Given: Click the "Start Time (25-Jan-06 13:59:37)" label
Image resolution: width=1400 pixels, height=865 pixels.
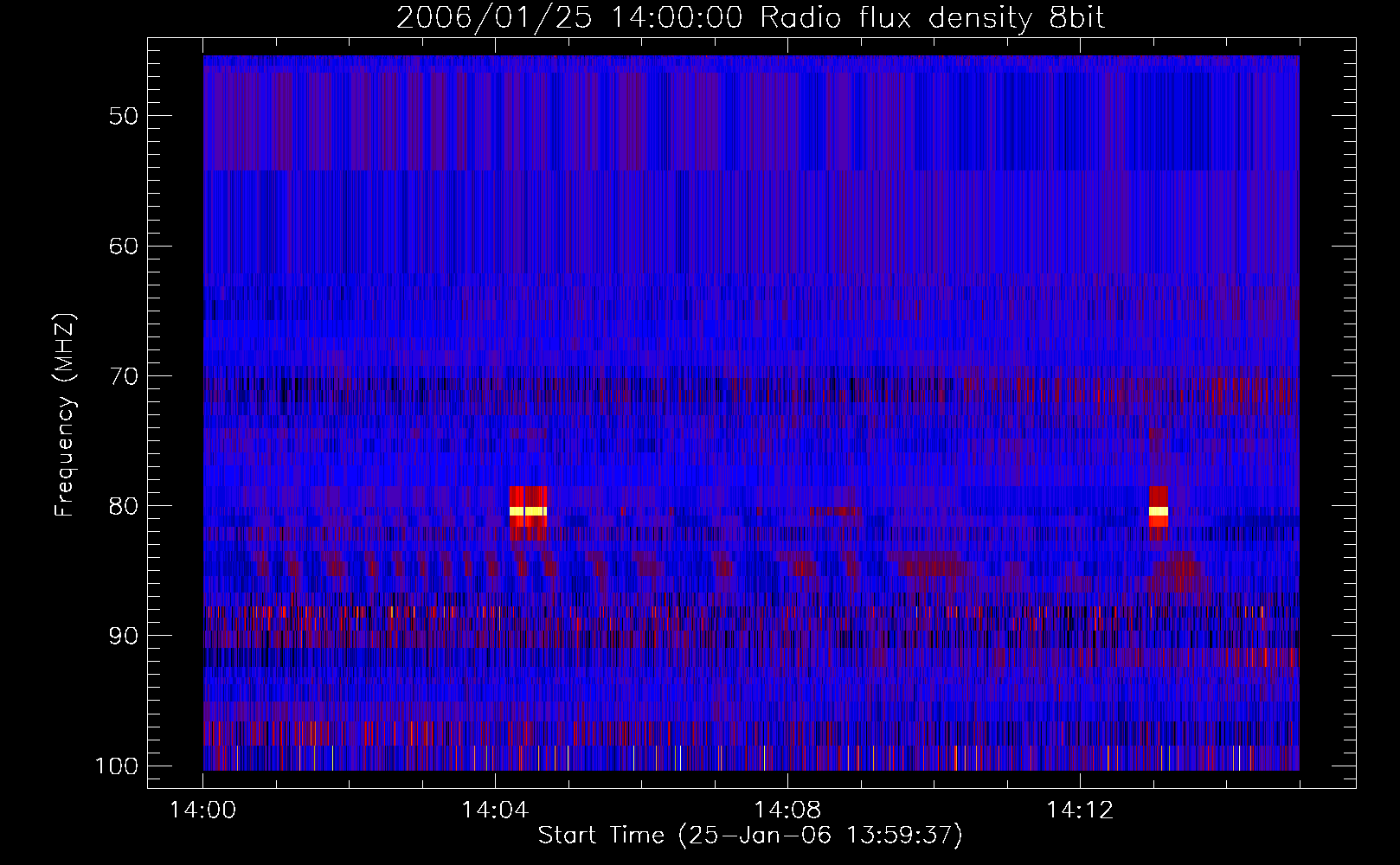Looking at the screenshot, I should click(x=750, y=836).
